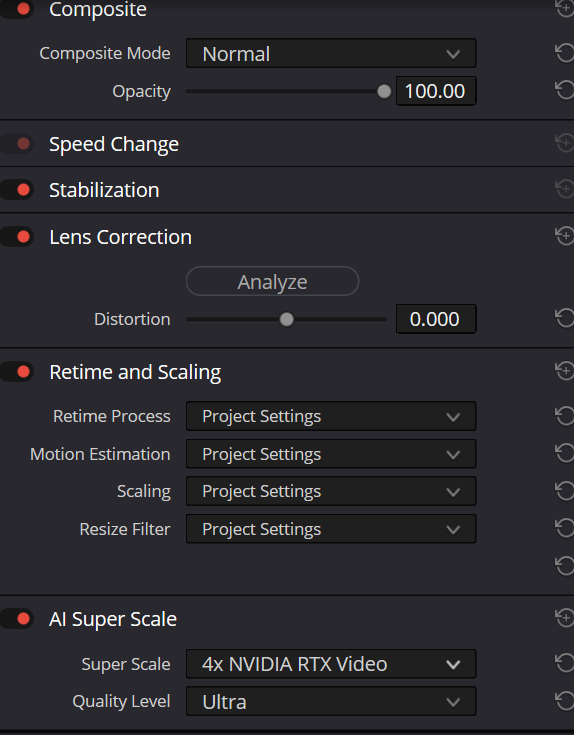
Task: Add keyframe for Retime and Scaling
Action: 565,371
